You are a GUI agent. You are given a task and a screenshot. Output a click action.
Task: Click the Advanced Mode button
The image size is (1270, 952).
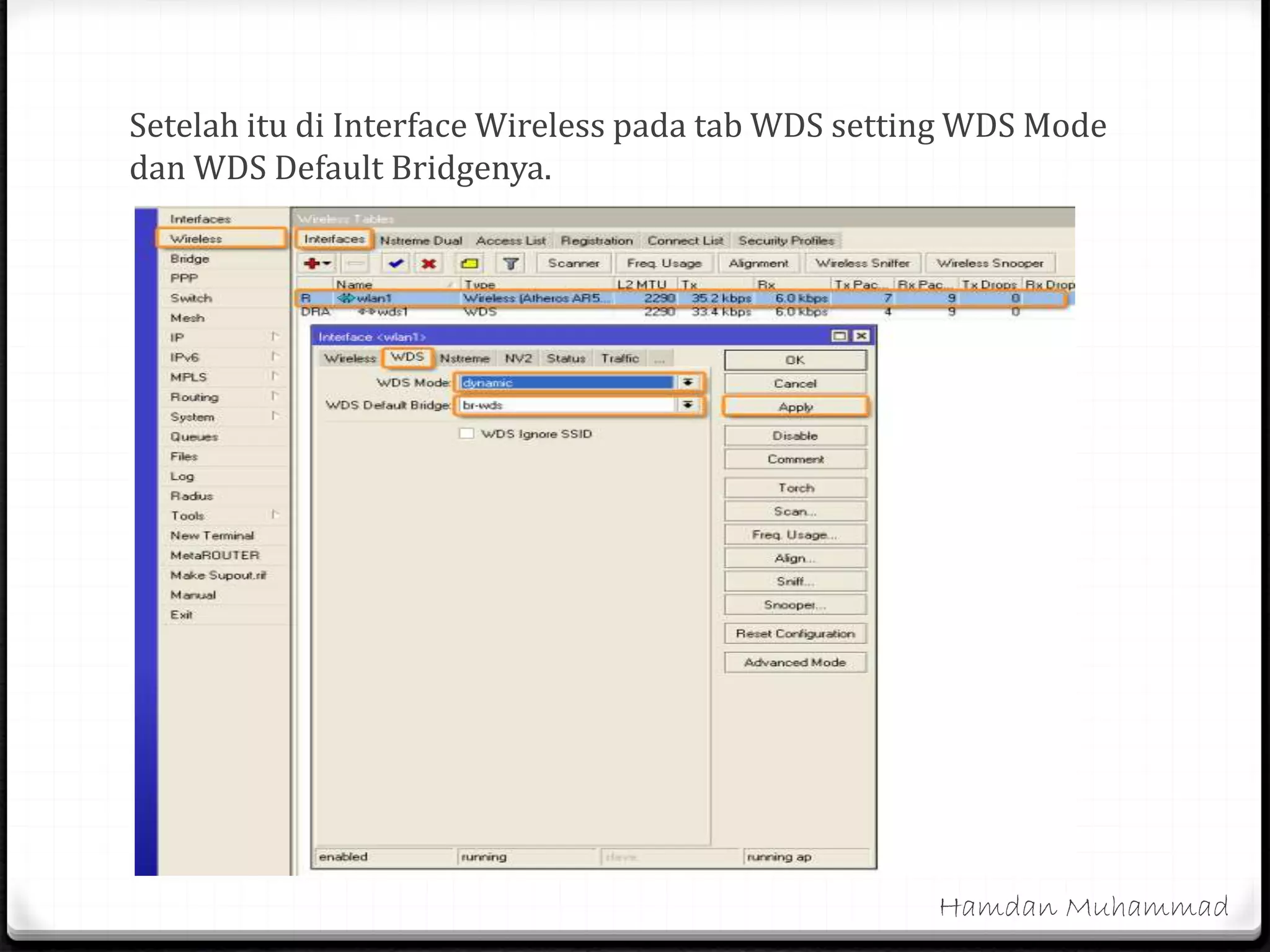click(x=795, y=663)
